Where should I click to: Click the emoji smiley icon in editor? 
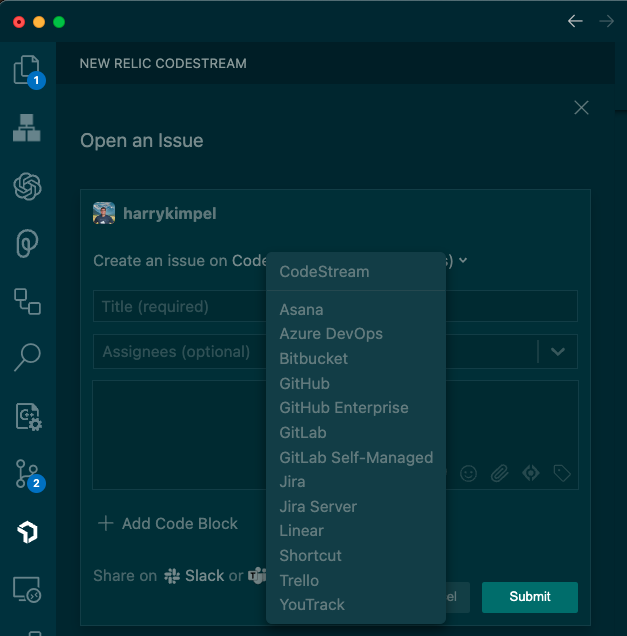tap(468, 473)
